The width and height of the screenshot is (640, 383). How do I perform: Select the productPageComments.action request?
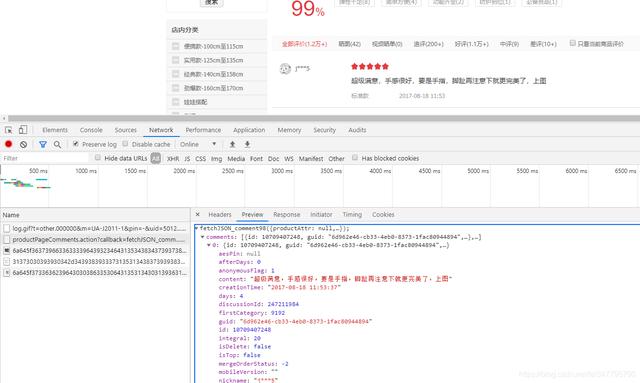coord(95,239)
